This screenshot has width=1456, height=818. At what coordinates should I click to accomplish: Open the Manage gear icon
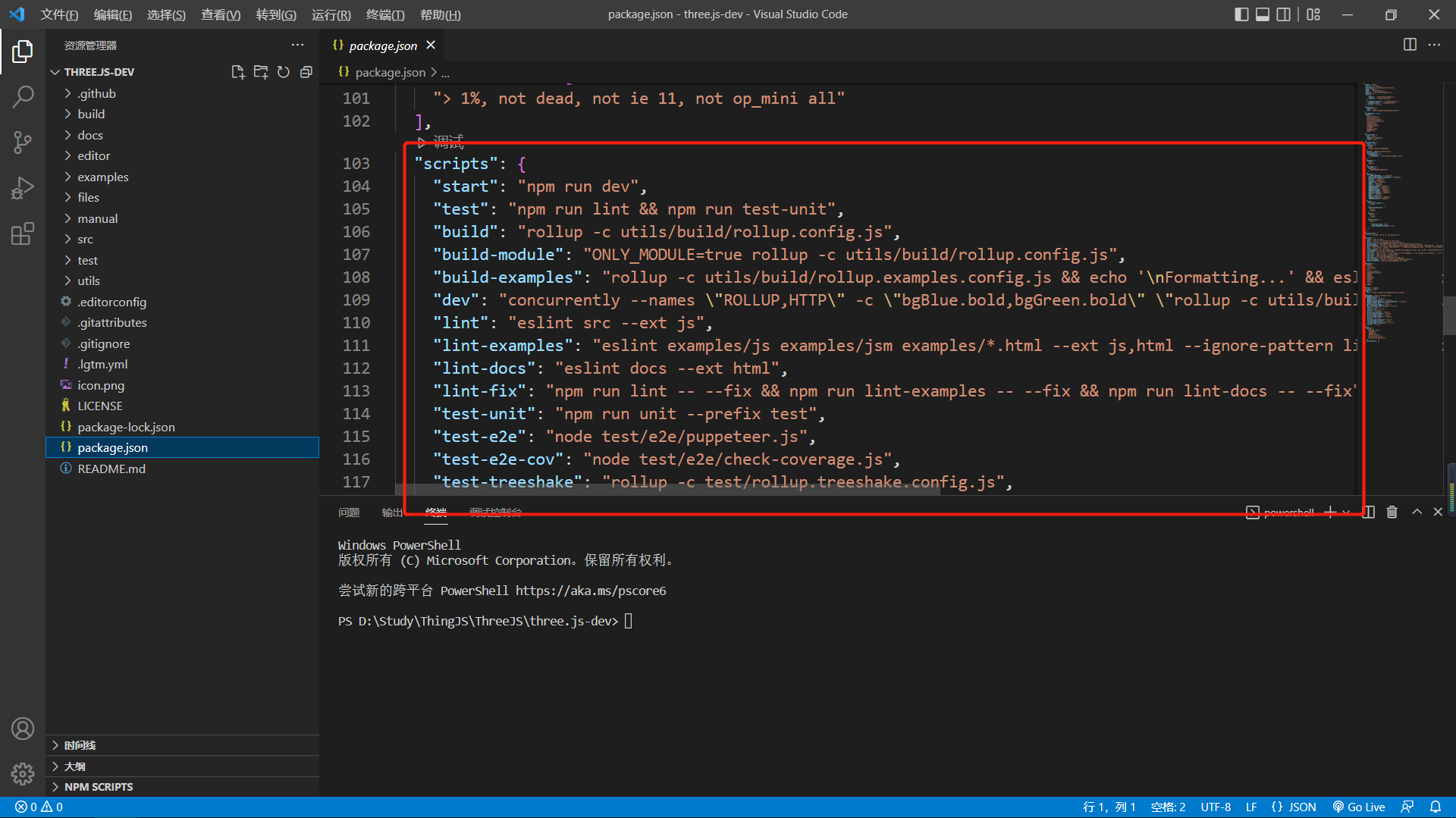tap(23, 773)
